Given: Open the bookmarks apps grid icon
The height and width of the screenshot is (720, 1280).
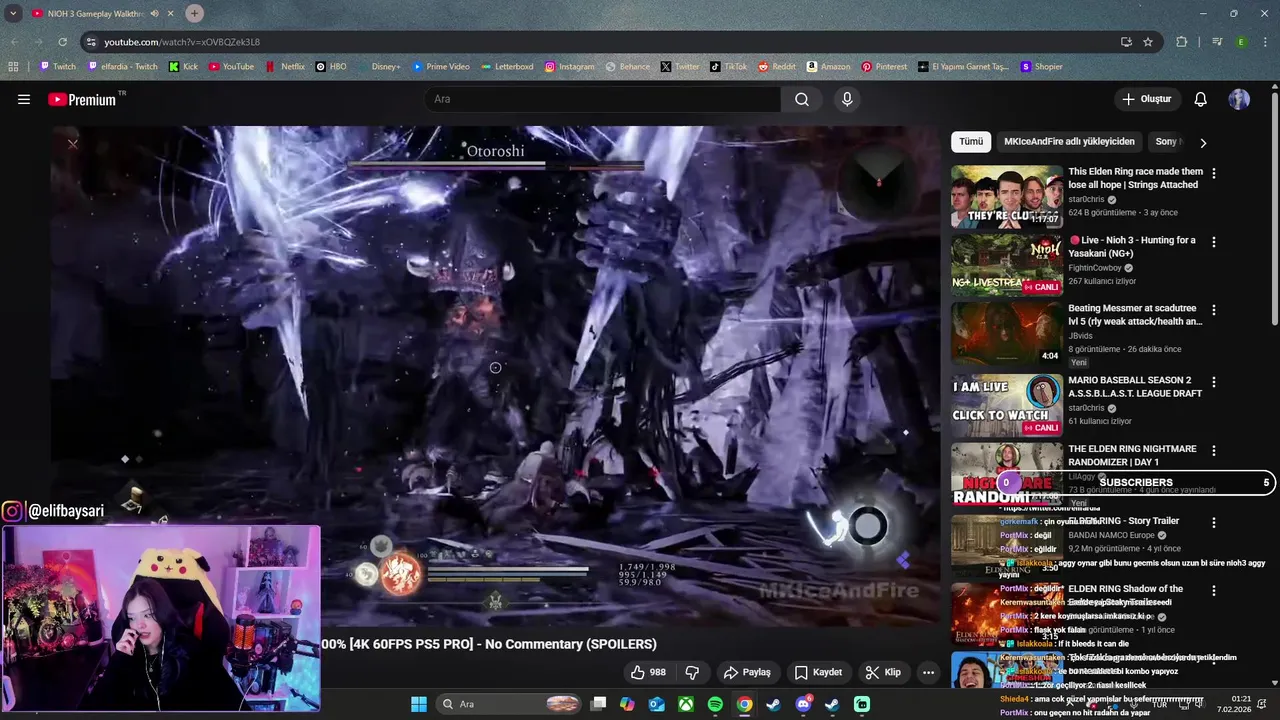Looking at the screenshot, I should pos(13,67).
